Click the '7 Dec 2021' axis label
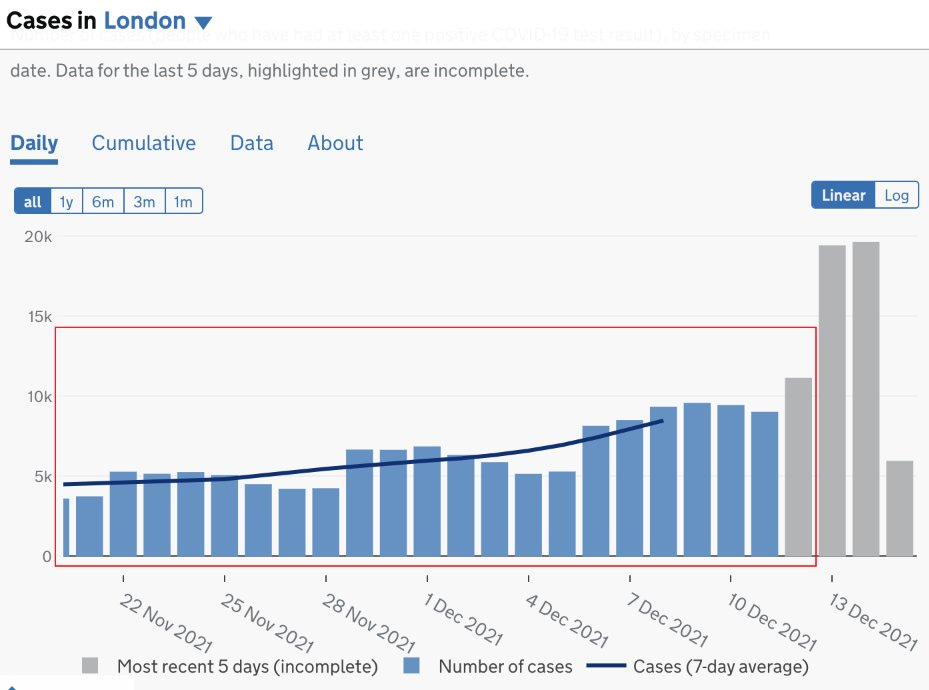The height and width of the screenshot is (690, 929). pos(667,620)
